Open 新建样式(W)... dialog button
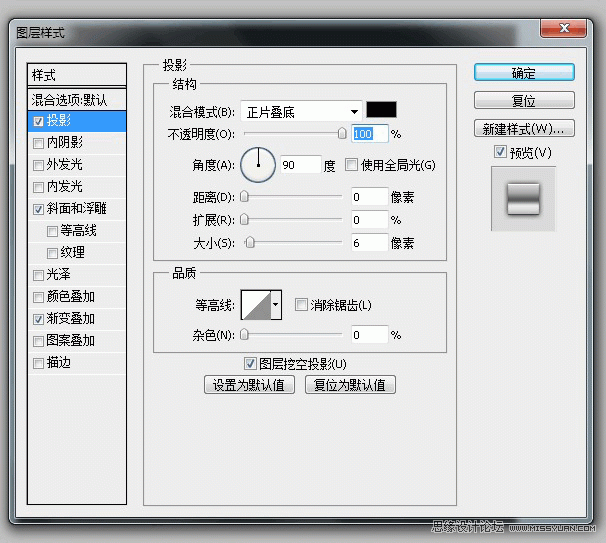This screenshot has height=543, width=606. (524, 128)
